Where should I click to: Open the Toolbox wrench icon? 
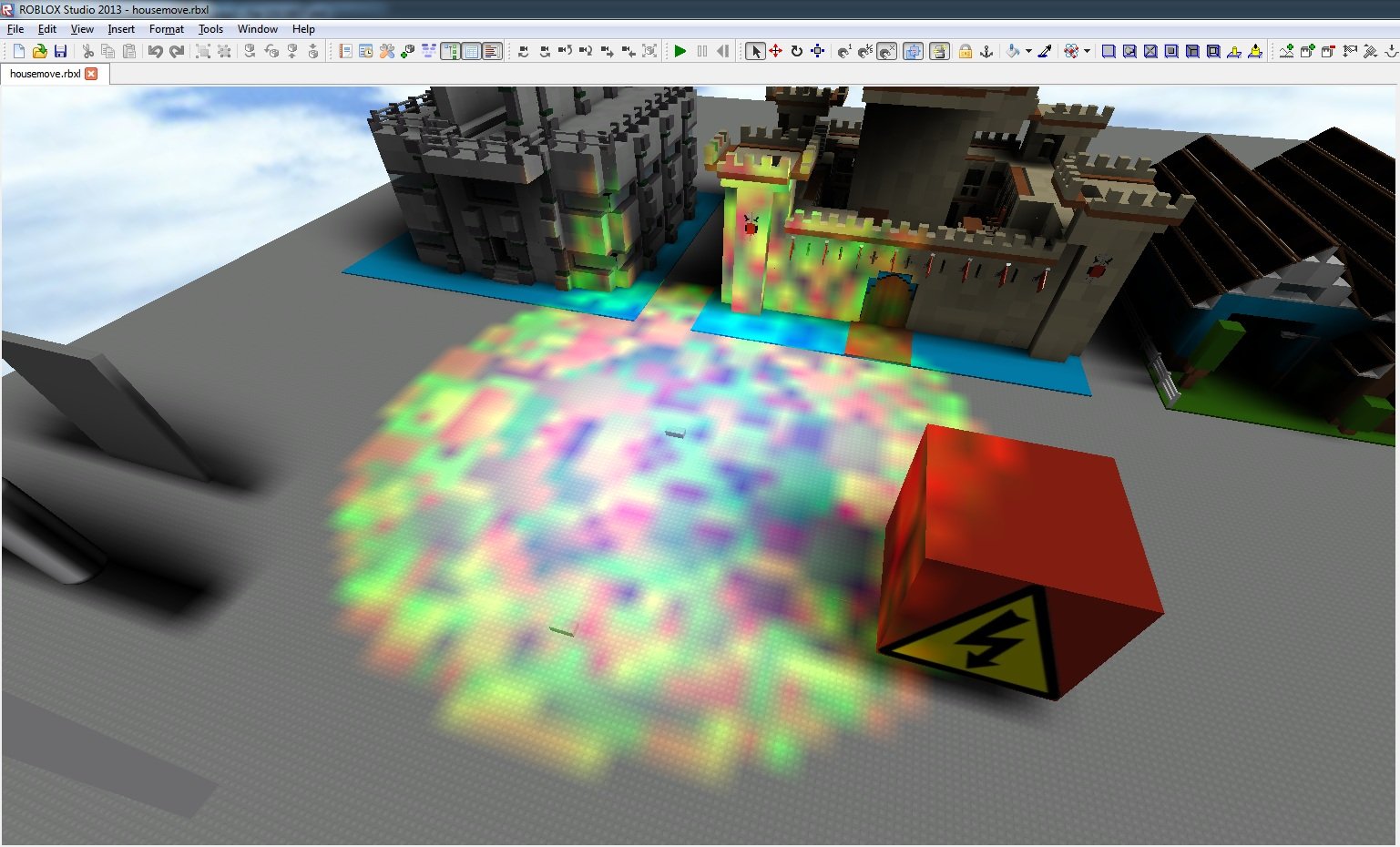point(386,51)
